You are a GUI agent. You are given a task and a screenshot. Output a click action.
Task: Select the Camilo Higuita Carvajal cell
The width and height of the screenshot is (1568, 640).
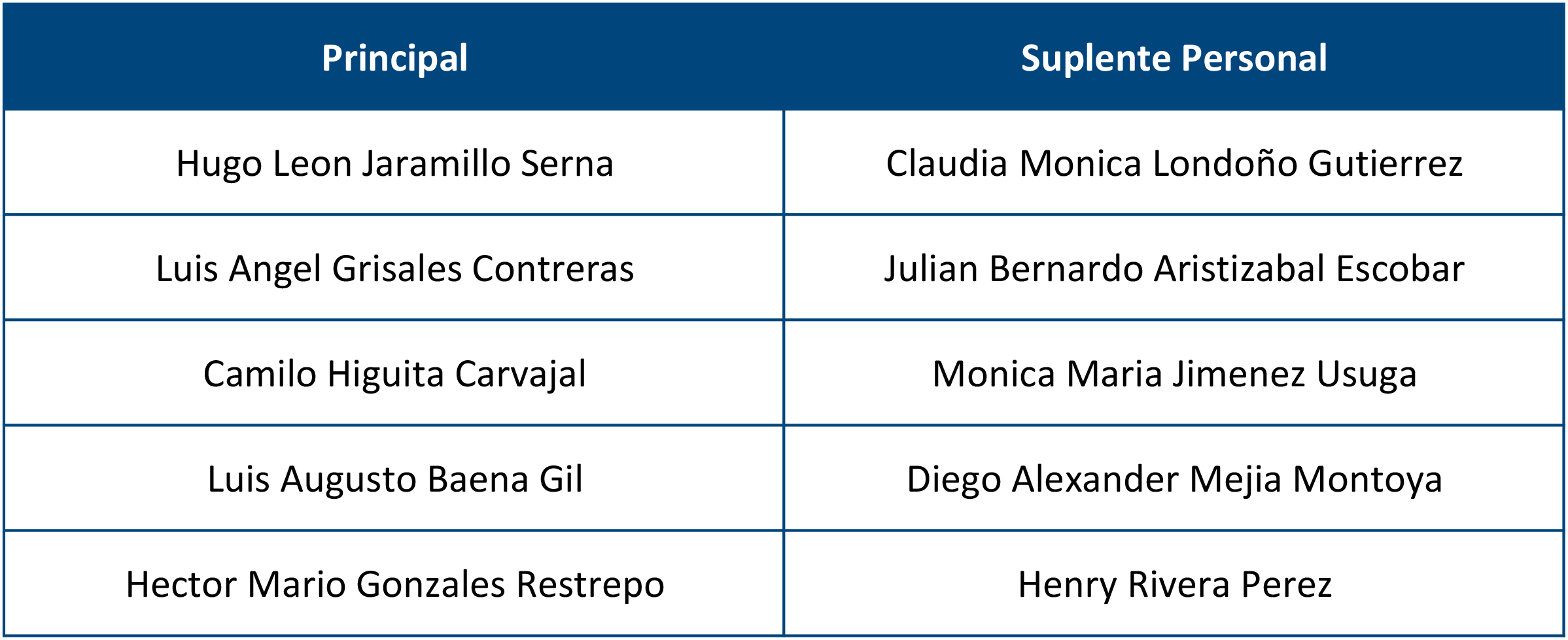click(x=394, y=374)
